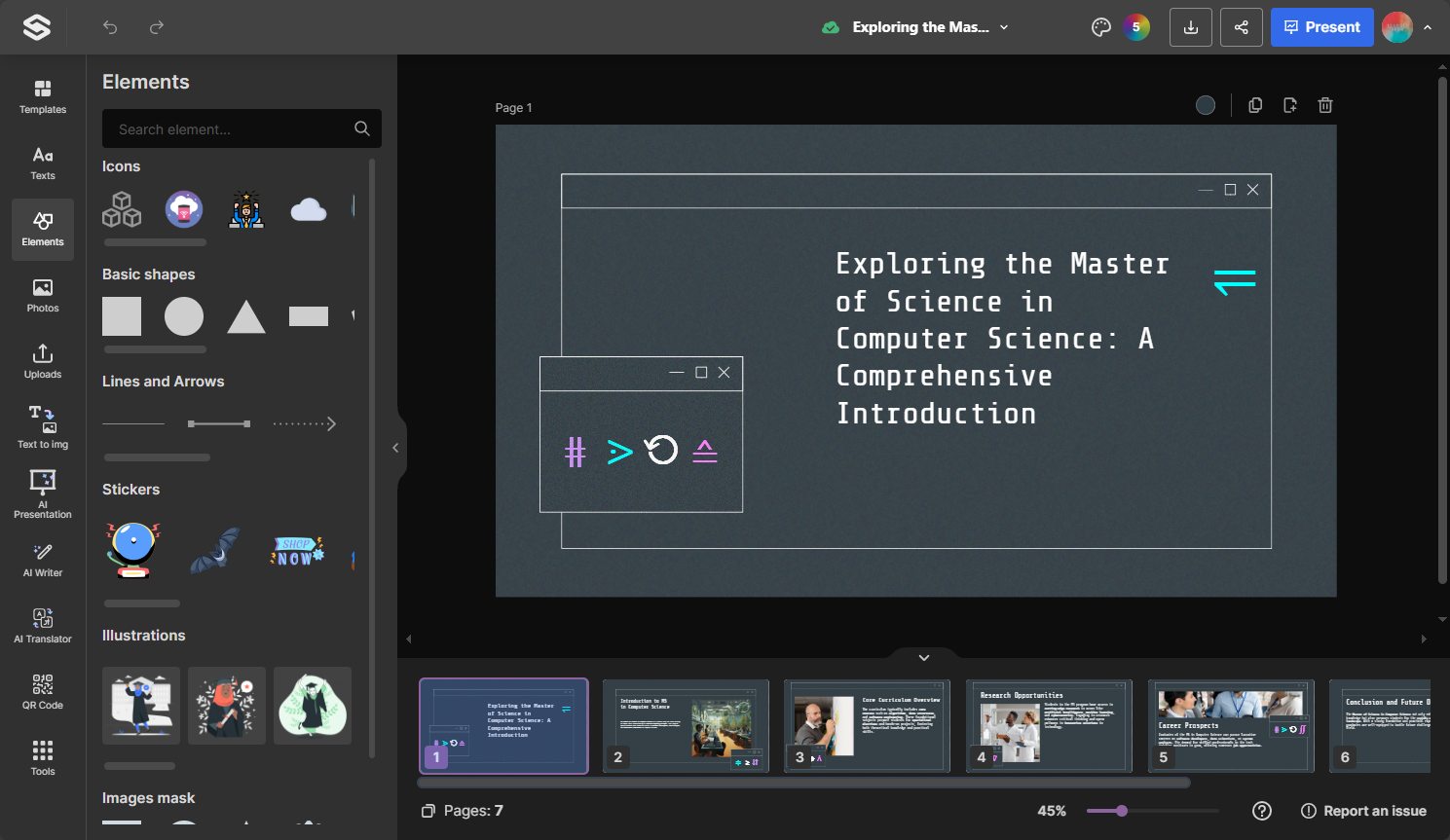Viewport: 1450px width, 840px height.
Task: Add the green graduate illustration
Action: pyautogui.click(x=313, y=706)
